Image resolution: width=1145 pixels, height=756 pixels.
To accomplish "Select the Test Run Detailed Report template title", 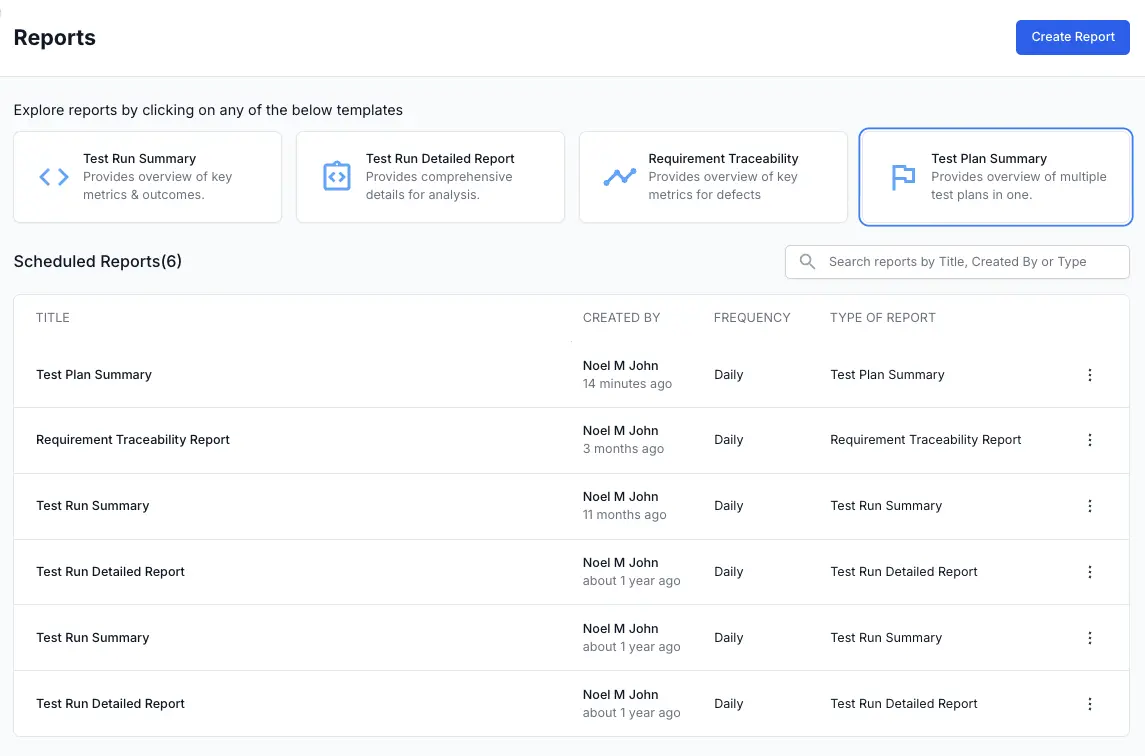I will 440,159.
